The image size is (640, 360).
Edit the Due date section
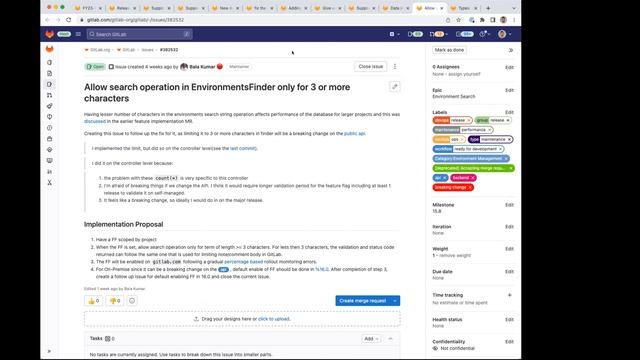(x=509, y=271)
